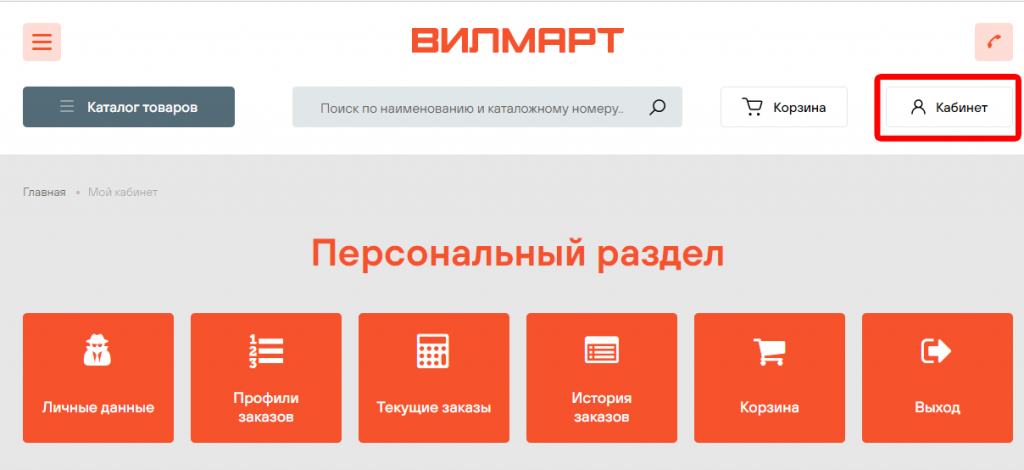Open the hamburger menu icon
Screen dimensions: 1024x470
pos(42,42)
